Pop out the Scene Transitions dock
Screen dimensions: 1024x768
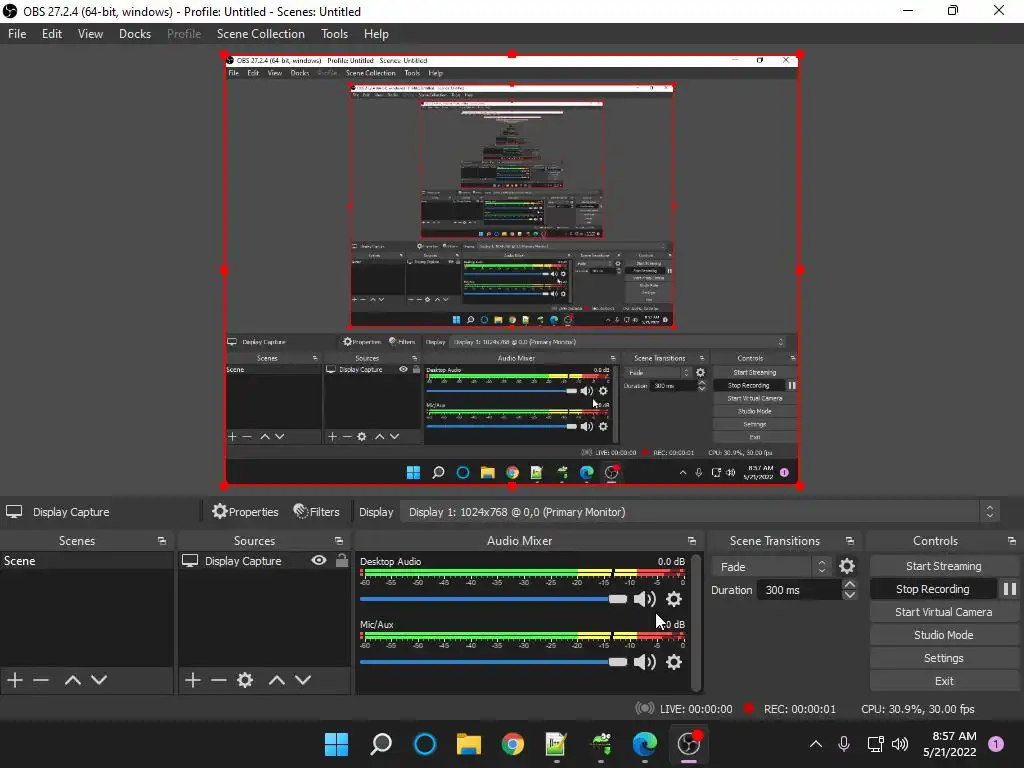(850, 541)
